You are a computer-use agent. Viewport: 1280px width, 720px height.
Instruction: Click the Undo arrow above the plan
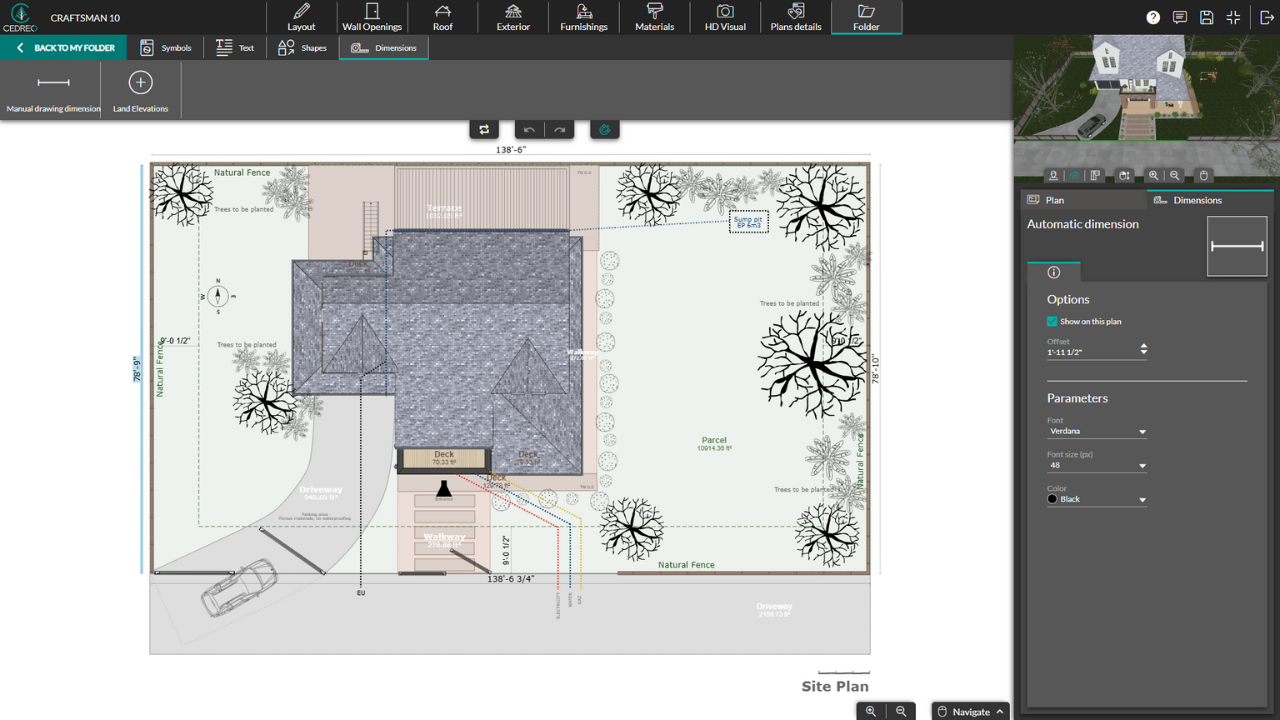(529, 129)
